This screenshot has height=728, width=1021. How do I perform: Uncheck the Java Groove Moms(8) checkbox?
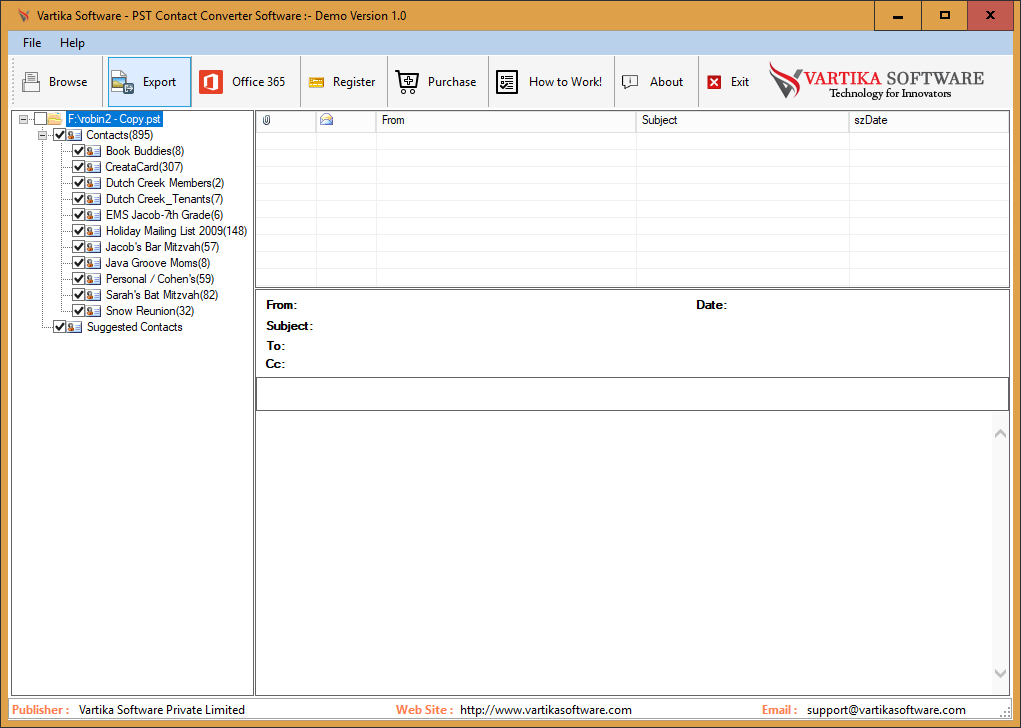pyautogui.click(x=78, y=263)
